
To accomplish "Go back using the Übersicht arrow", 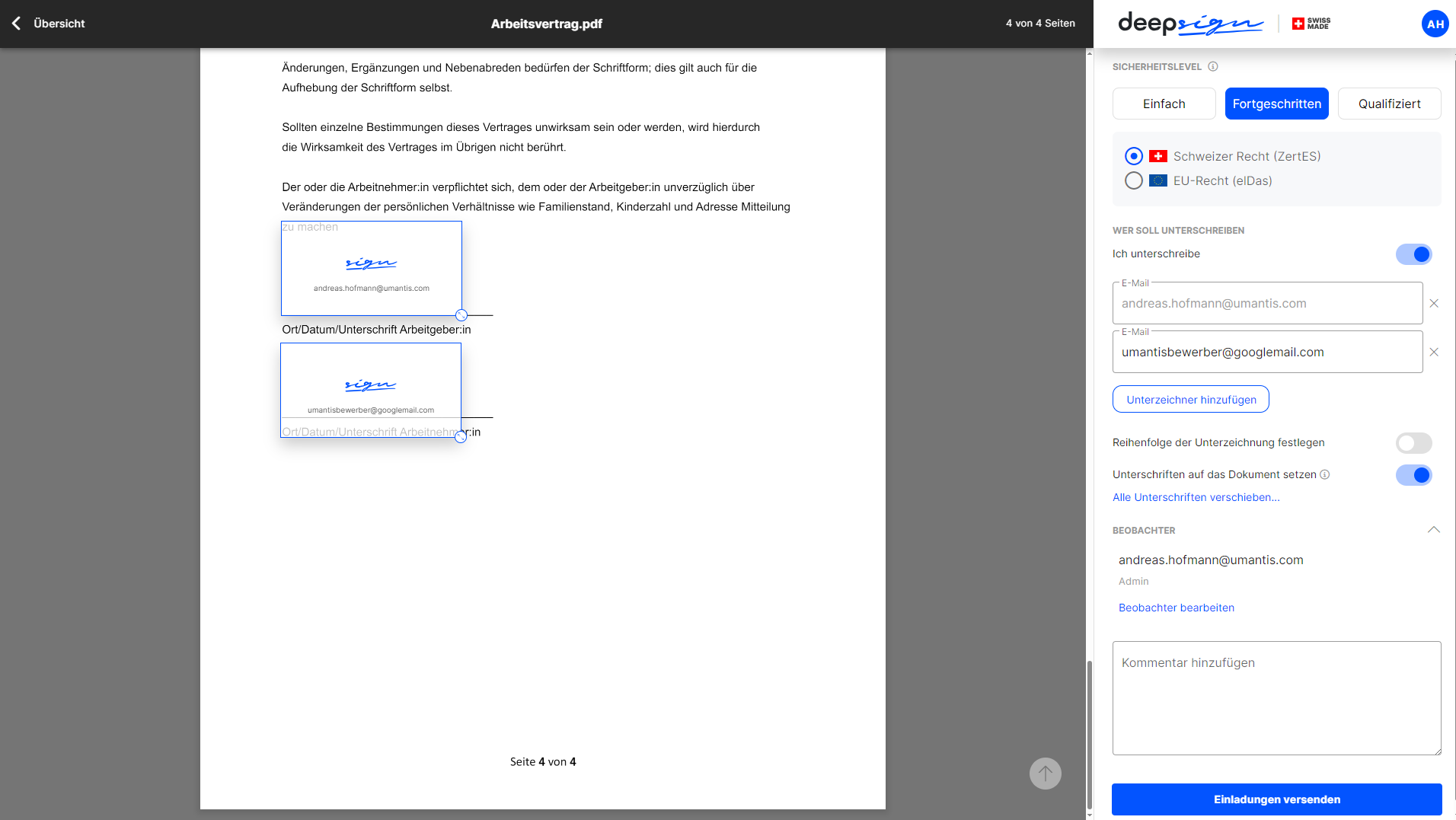I will pos(17,24).
